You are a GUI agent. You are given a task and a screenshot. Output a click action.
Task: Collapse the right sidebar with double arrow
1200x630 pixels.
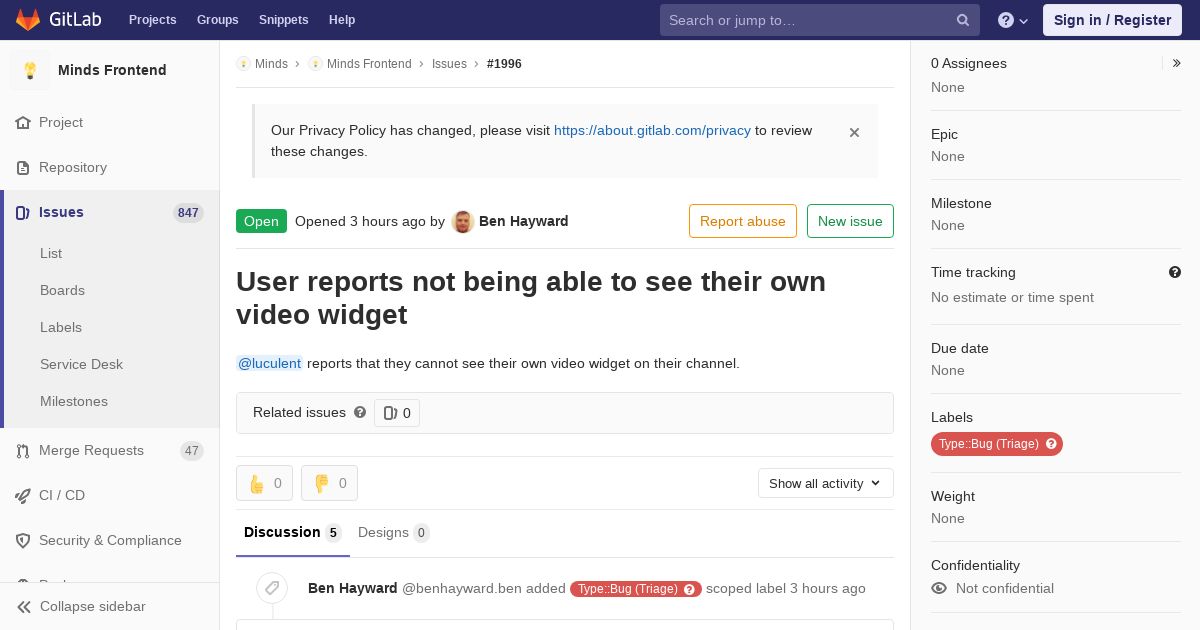click(1177, 63)
